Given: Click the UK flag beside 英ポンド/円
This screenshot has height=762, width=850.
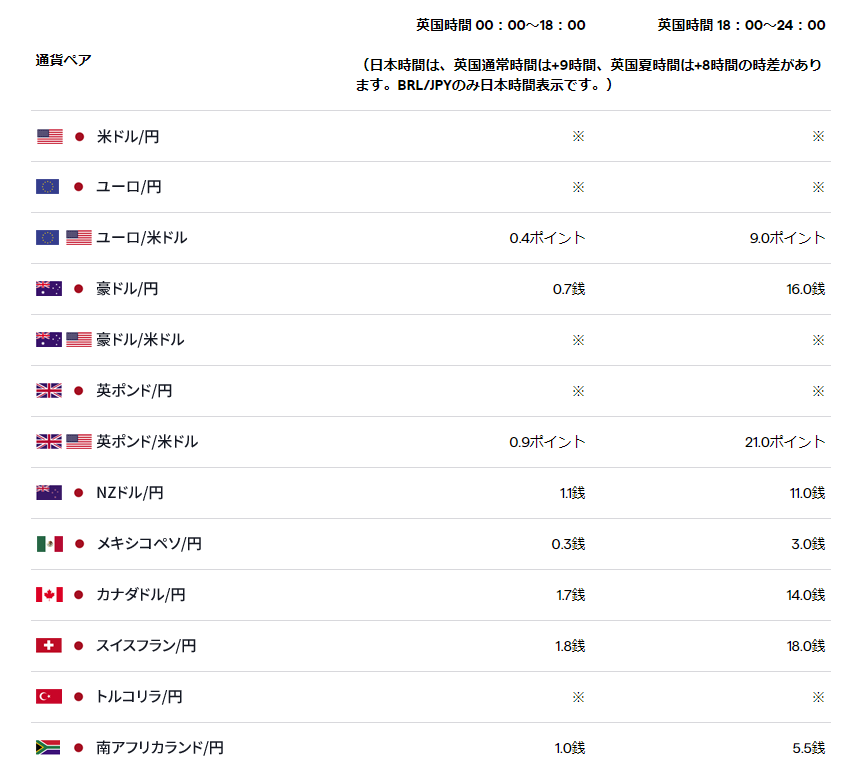Looking at the screenshot, I should pos(49,391).
